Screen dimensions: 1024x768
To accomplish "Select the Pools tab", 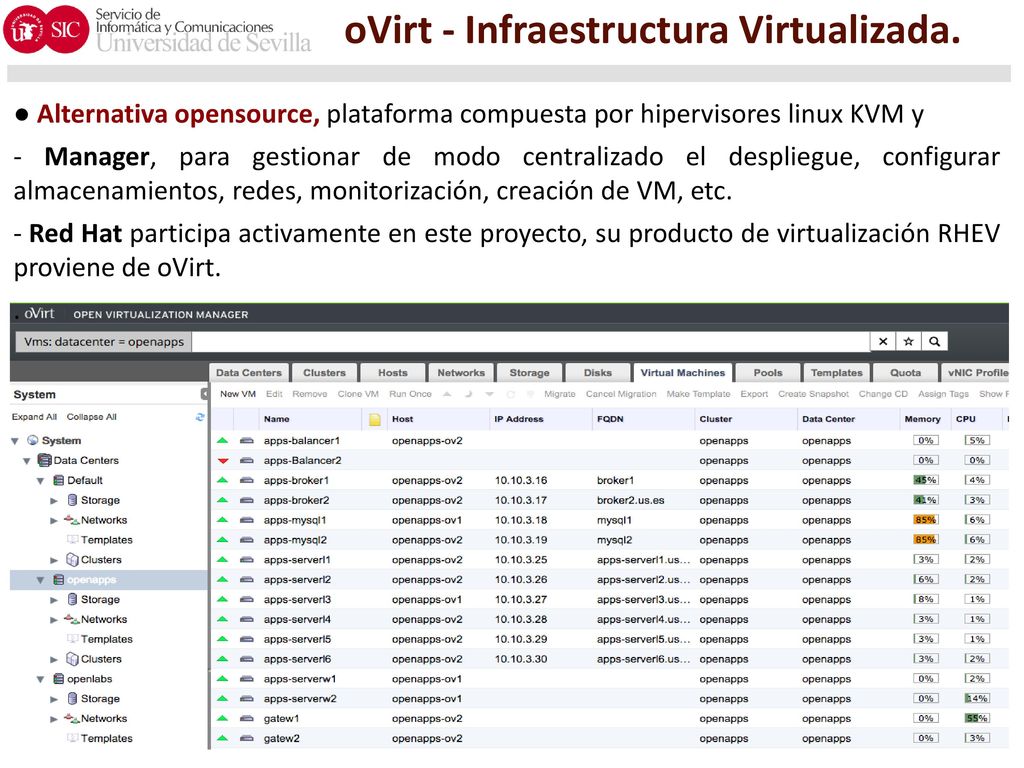I will [x=768, y=373].
